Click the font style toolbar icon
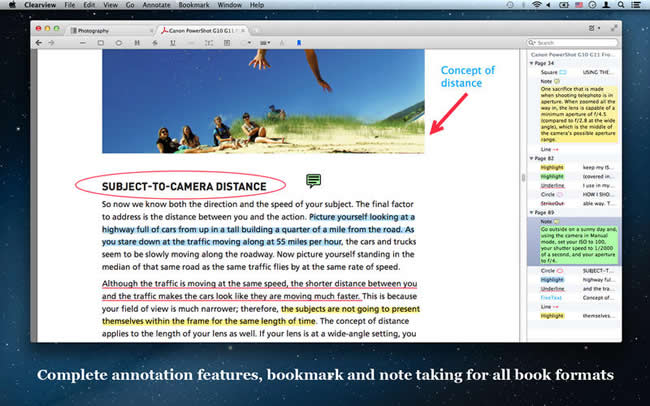This screenshot has width=650, height=406. pos(282,43)
